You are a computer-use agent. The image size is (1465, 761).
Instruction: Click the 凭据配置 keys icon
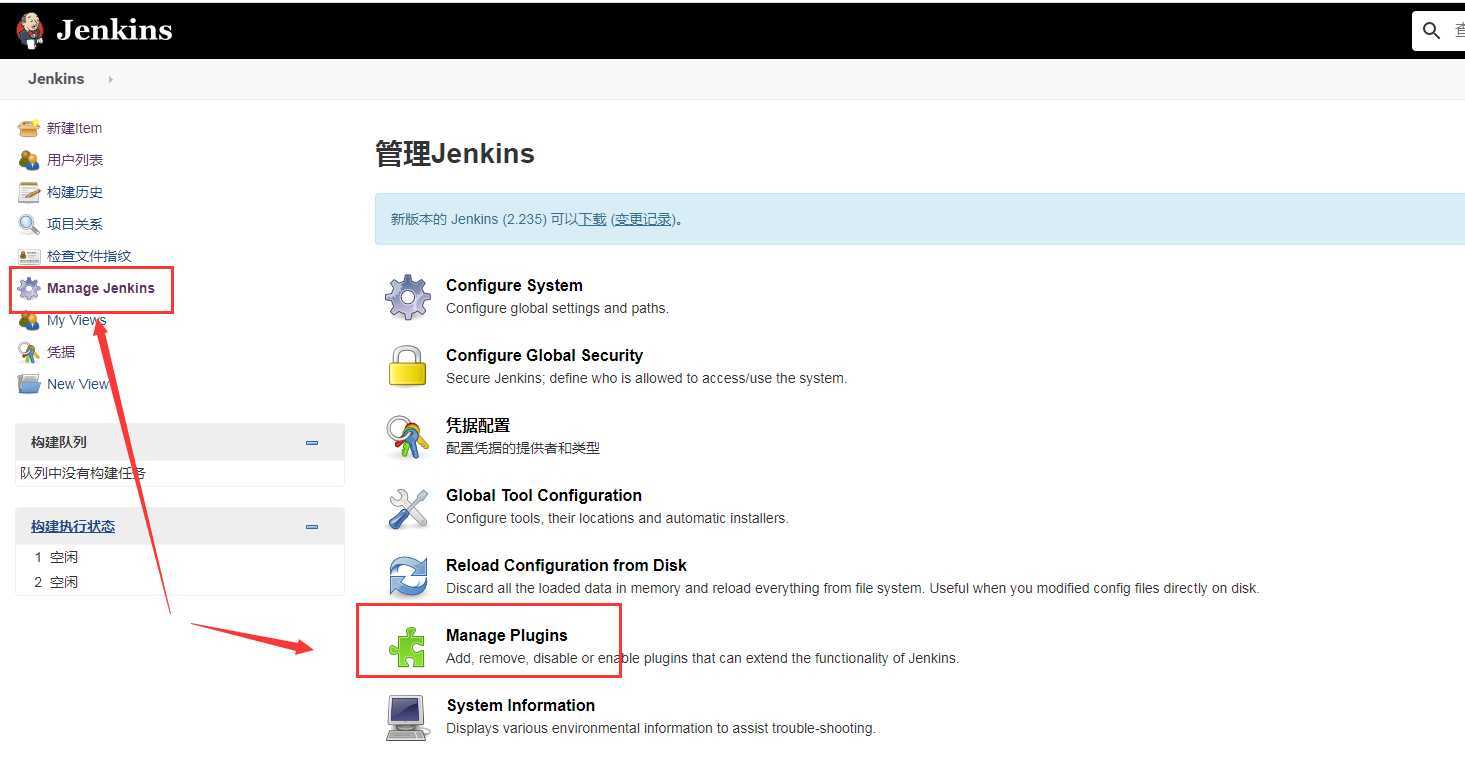(x=408, y=437)
